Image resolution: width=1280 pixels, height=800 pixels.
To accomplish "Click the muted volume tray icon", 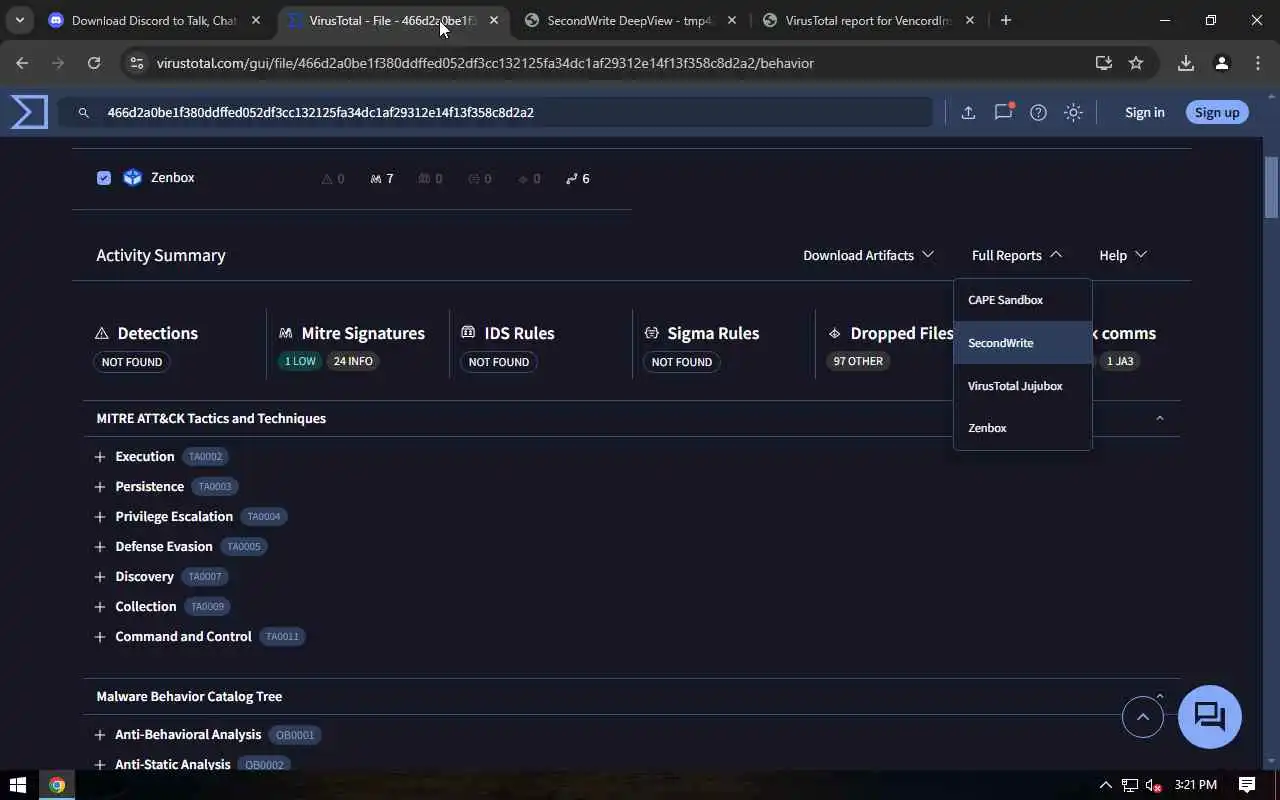I will tap(1153, 785).
